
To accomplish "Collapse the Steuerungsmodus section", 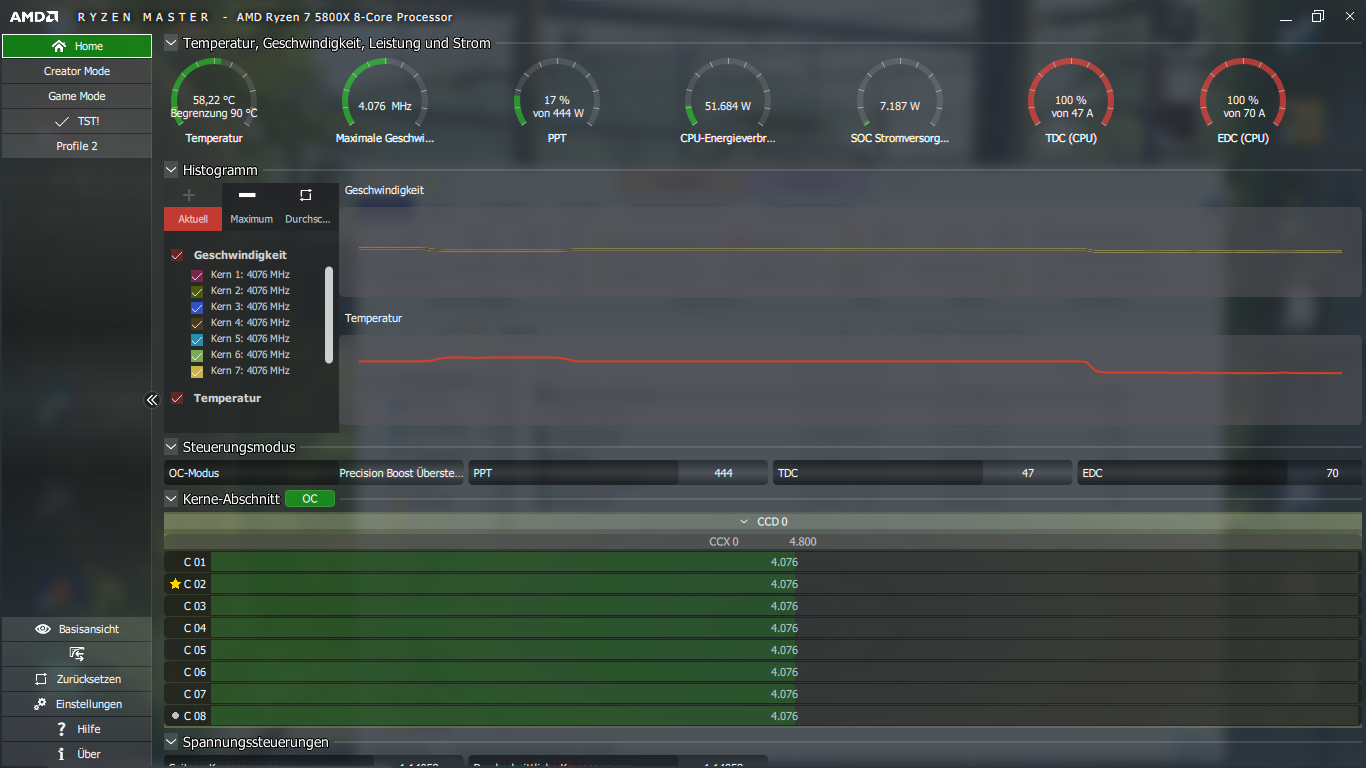I will click(x=171, y=447).
